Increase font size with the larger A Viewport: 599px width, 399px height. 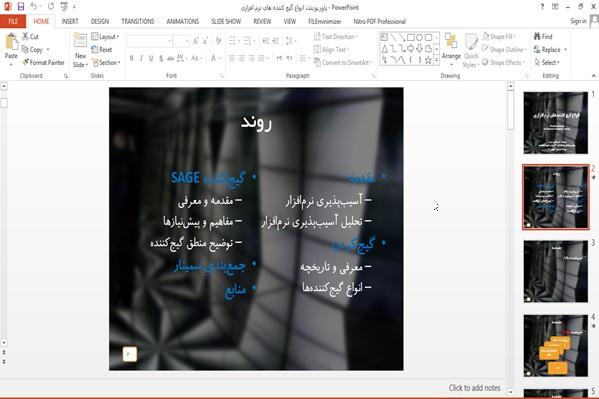coord(196,41)
